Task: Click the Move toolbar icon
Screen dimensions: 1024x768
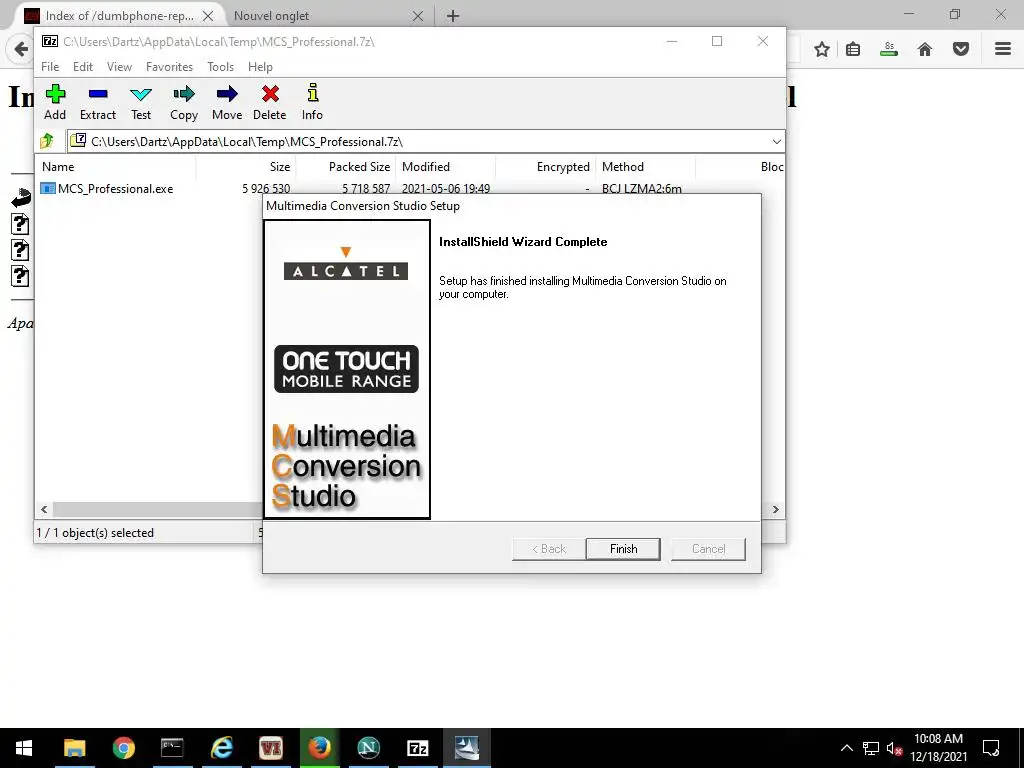Action: tap(227, 95)
